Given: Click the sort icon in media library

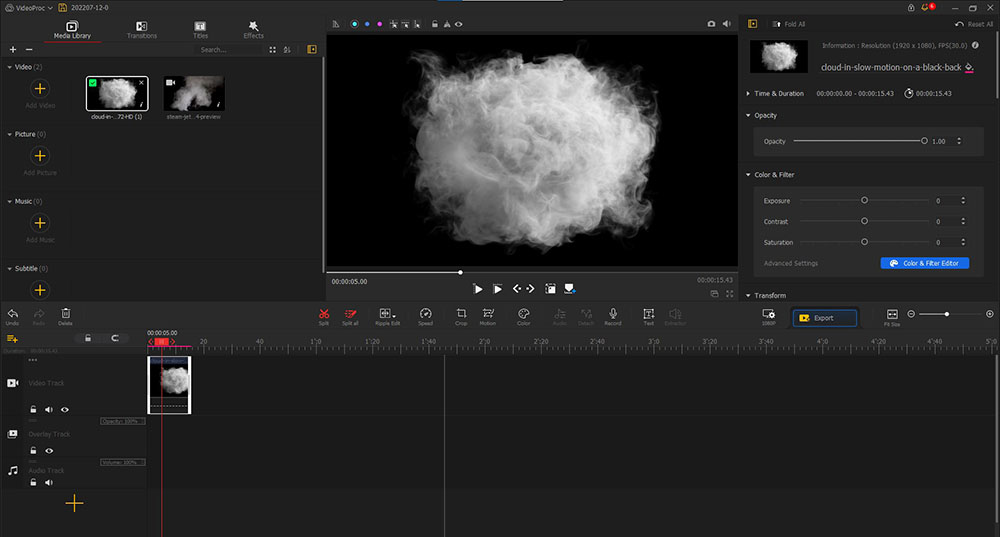Looking at the screenshot, I should (x=287, y=50).
